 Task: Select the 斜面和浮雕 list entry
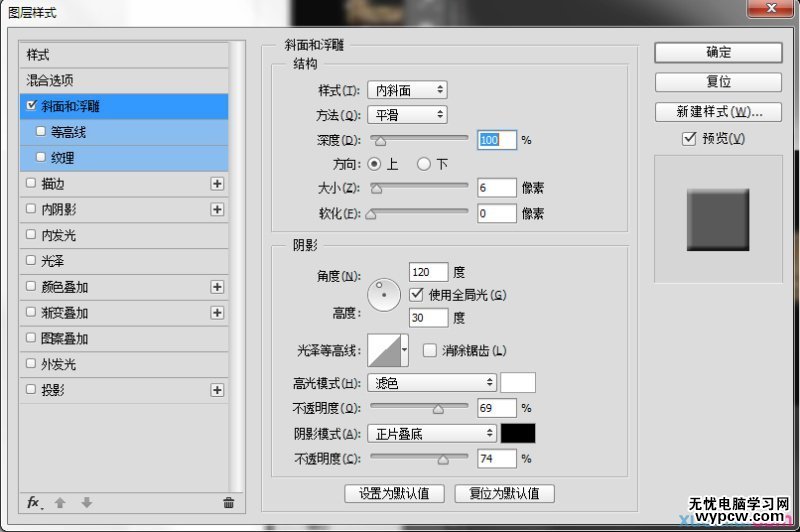[124, 106]
